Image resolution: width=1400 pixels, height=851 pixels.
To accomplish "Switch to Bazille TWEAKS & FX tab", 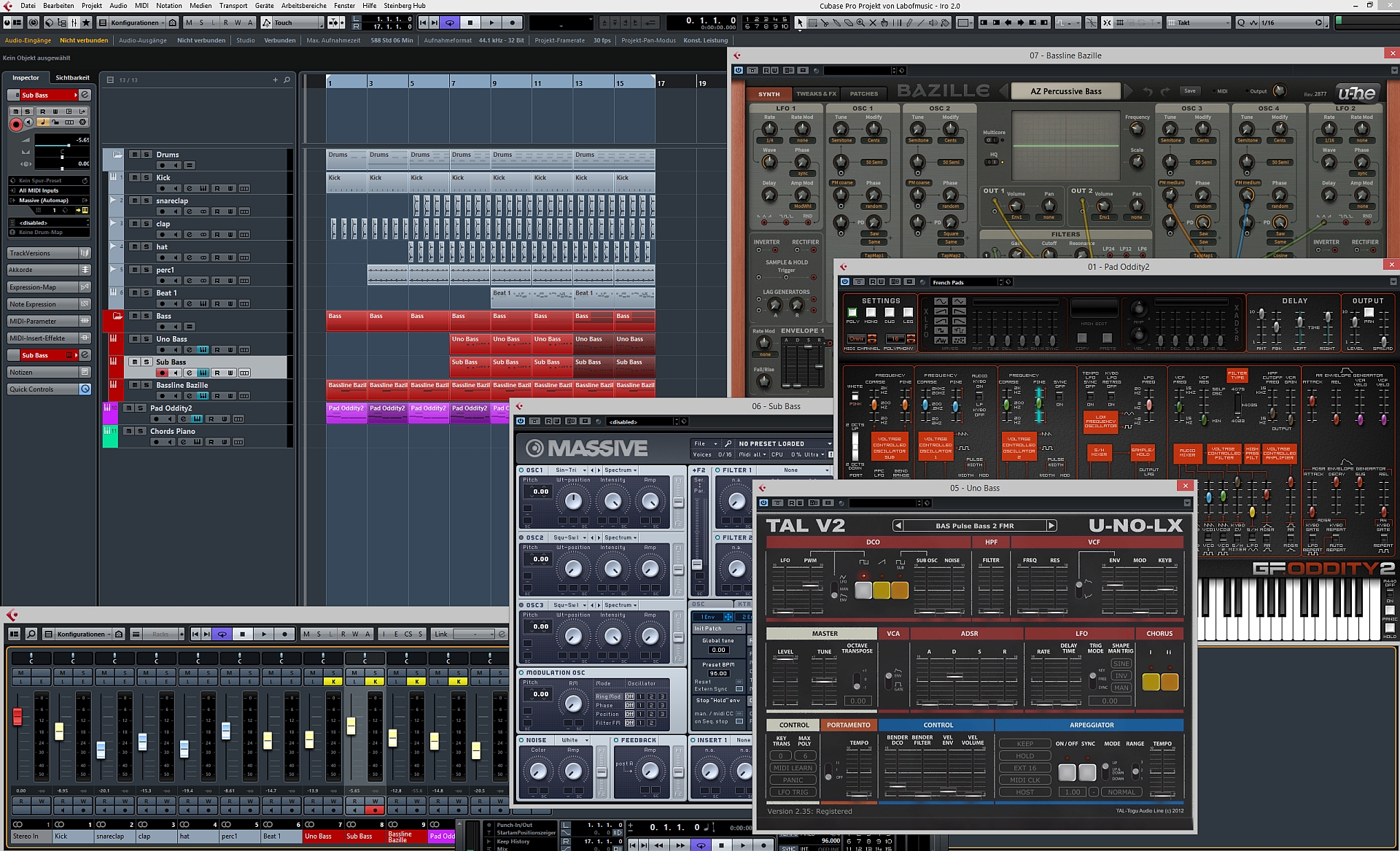I will pyautogui.click(x=816, y=93).
